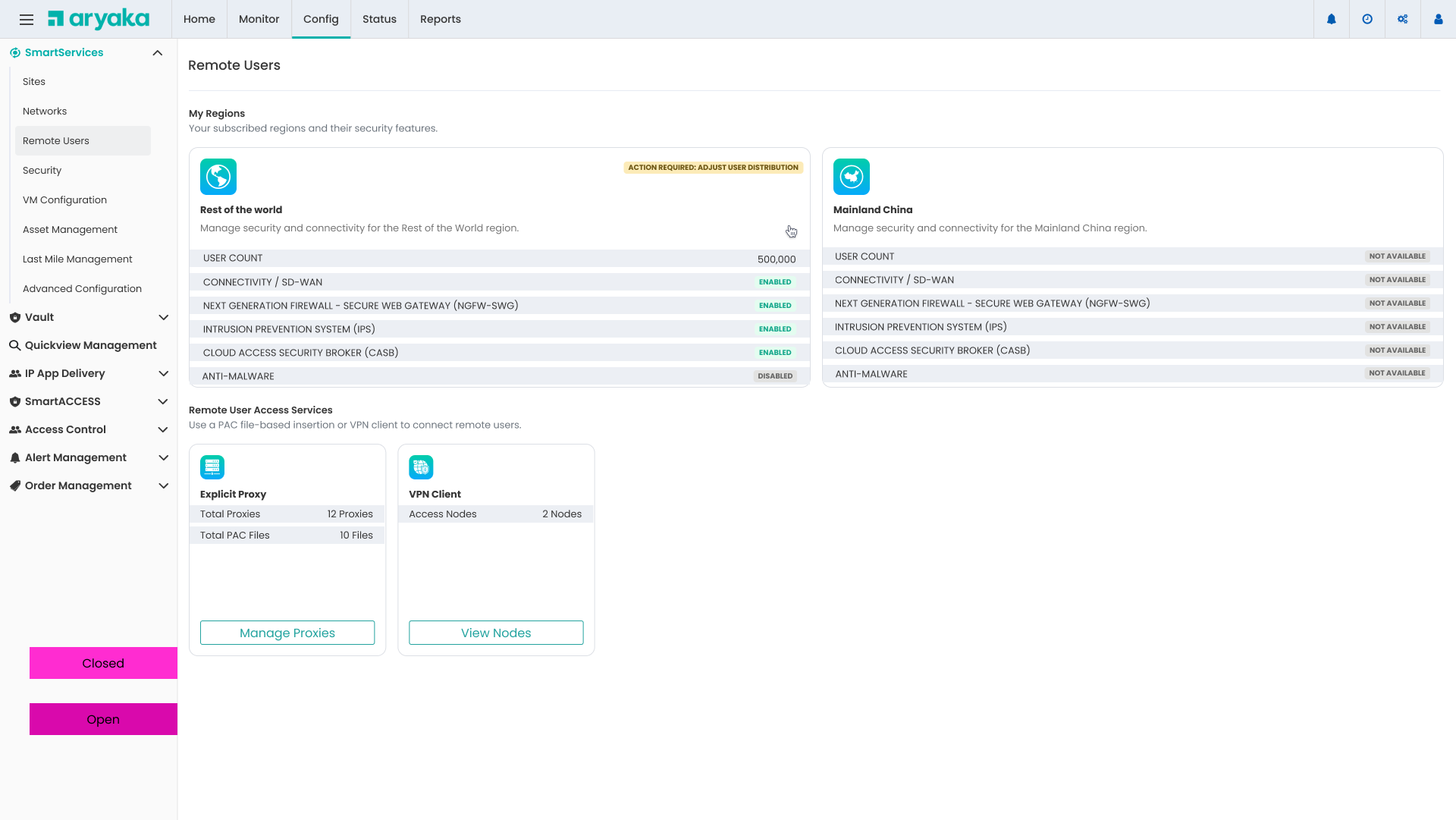Open the hamburger menu icon
The image size is (1456, 820).
click(x=27, y=19)
